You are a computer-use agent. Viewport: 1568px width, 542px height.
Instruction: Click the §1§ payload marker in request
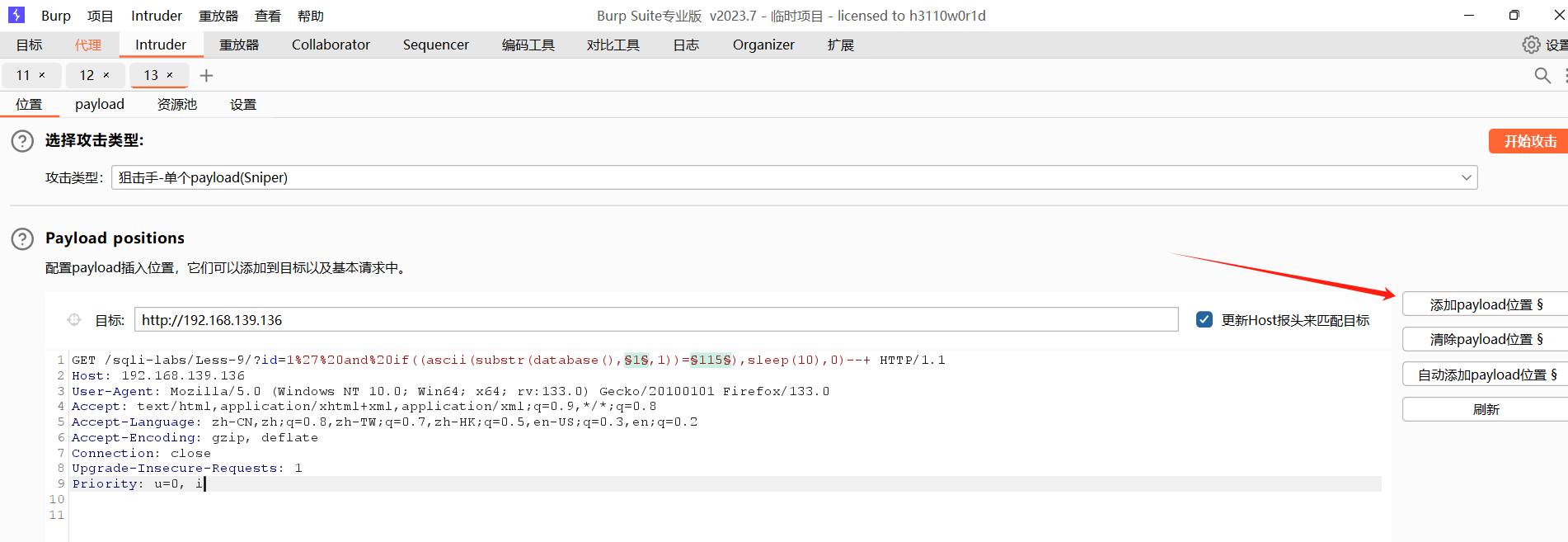tap(636, 360)
